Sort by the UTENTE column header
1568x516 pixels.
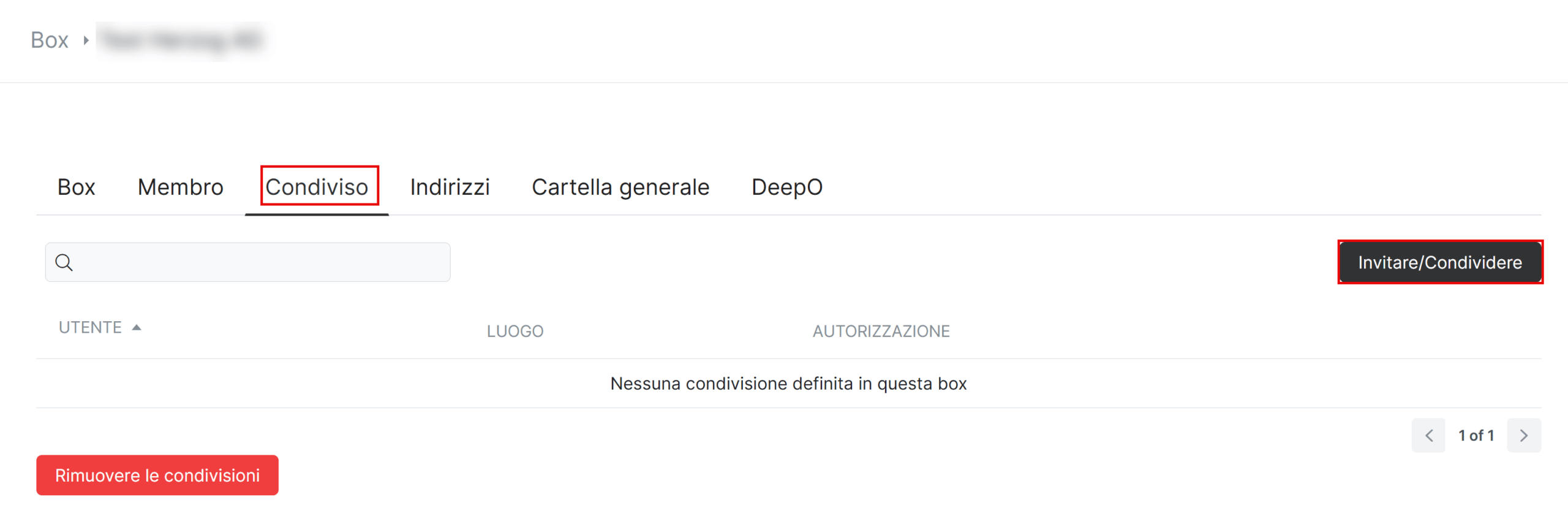point(91,328)
